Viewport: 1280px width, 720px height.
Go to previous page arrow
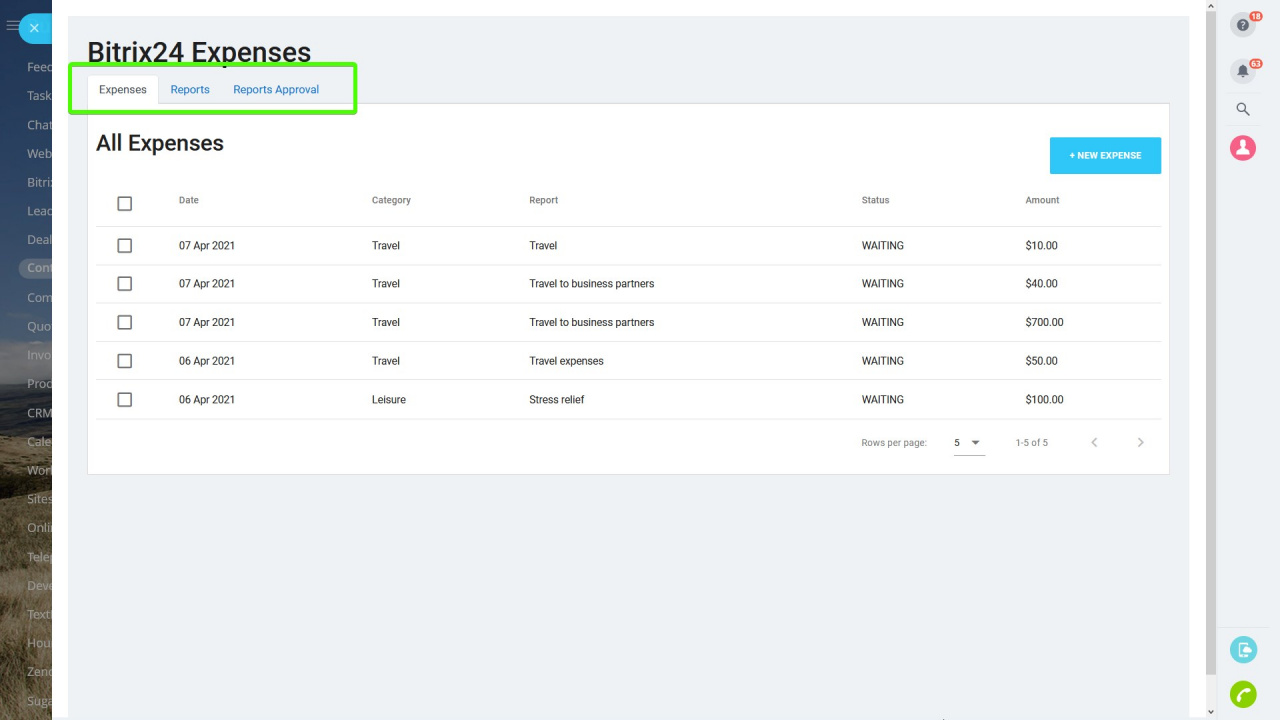1094,442
